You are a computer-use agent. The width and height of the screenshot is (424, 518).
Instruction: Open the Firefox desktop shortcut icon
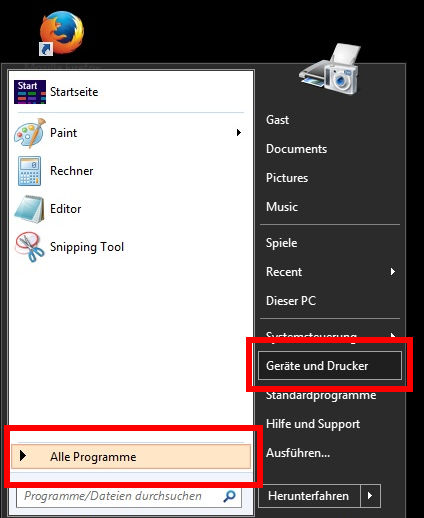click(x=62, y=33)
